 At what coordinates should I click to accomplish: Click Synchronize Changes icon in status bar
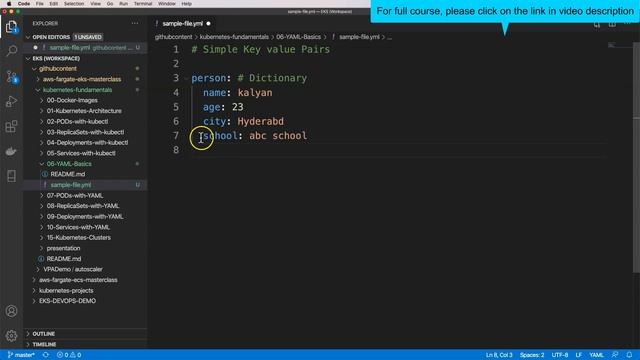pos(46,355)
